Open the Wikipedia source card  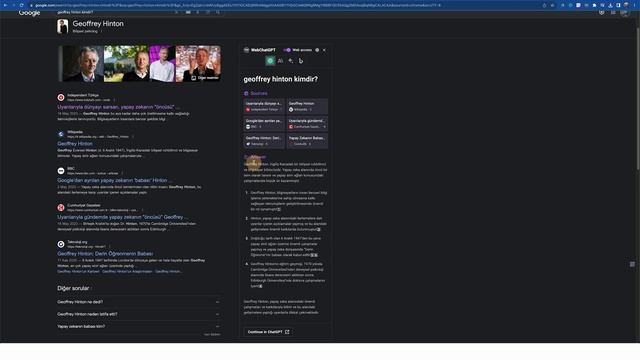click(307, 106)
